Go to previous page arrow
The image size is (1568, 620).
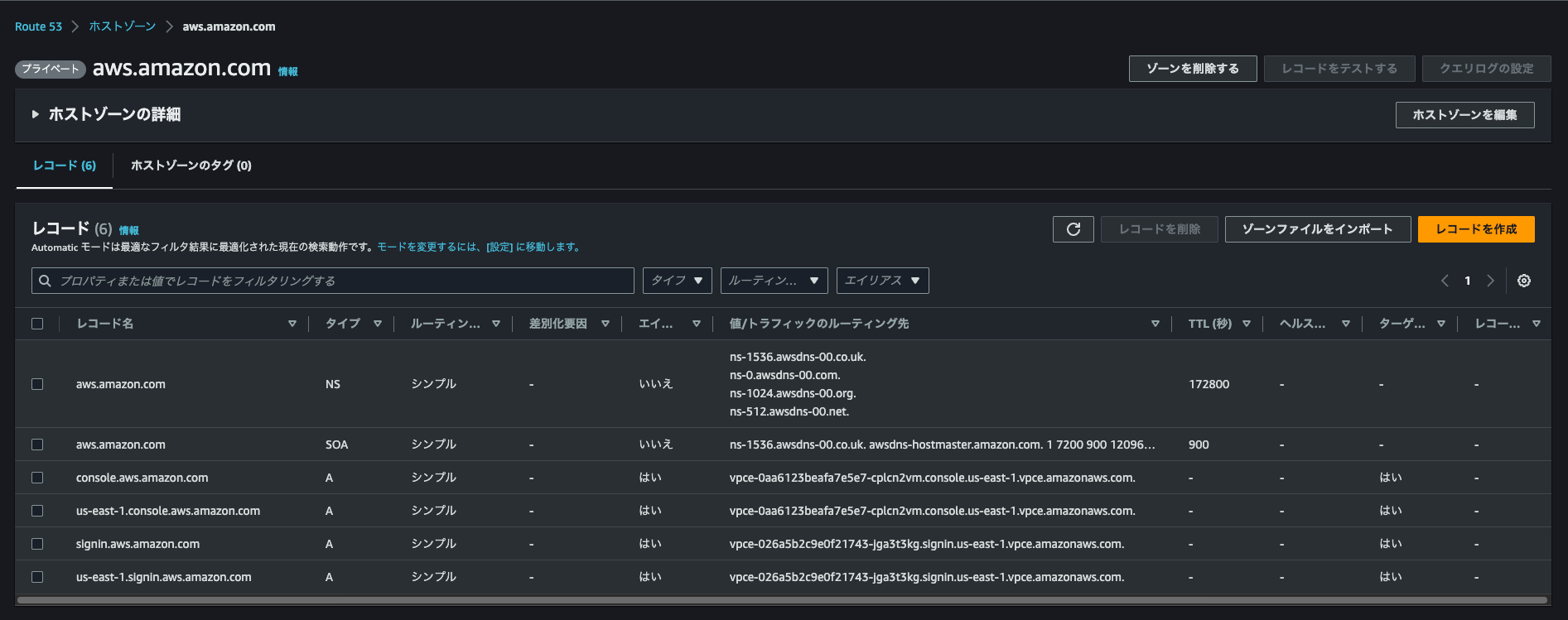coord(1445,281)
